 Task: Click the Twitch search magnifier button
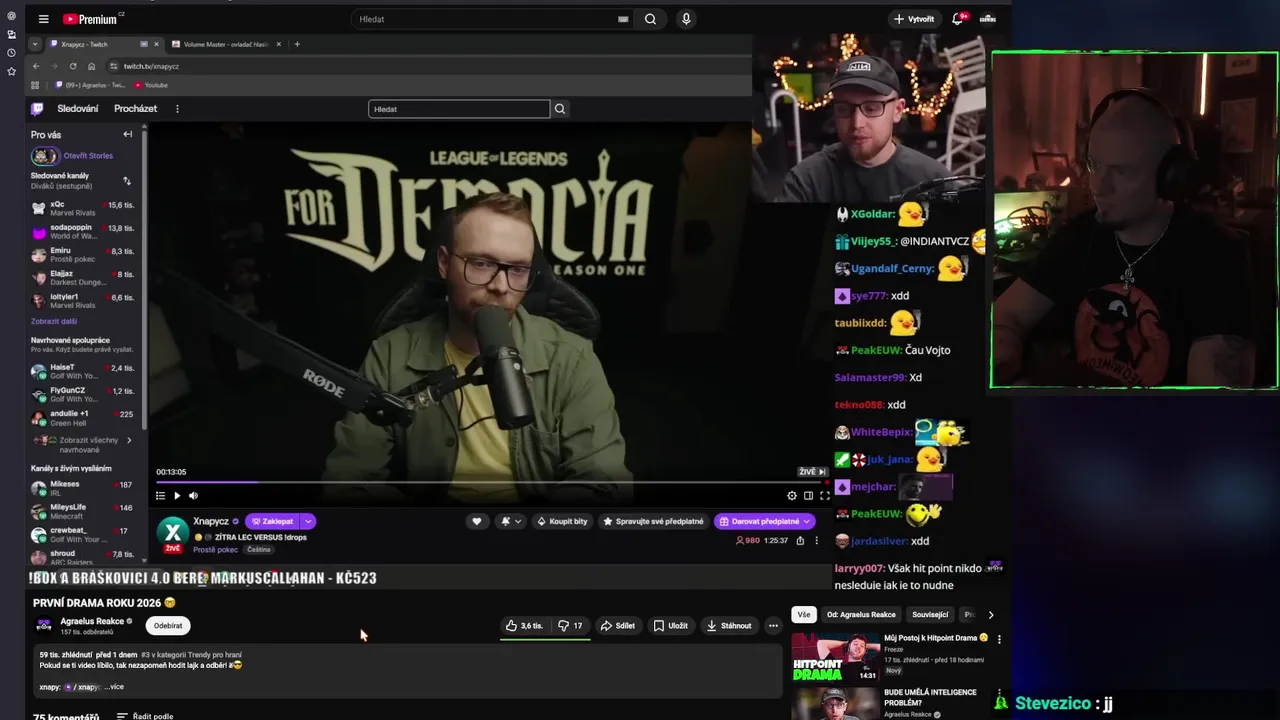[x=560, y=109]
